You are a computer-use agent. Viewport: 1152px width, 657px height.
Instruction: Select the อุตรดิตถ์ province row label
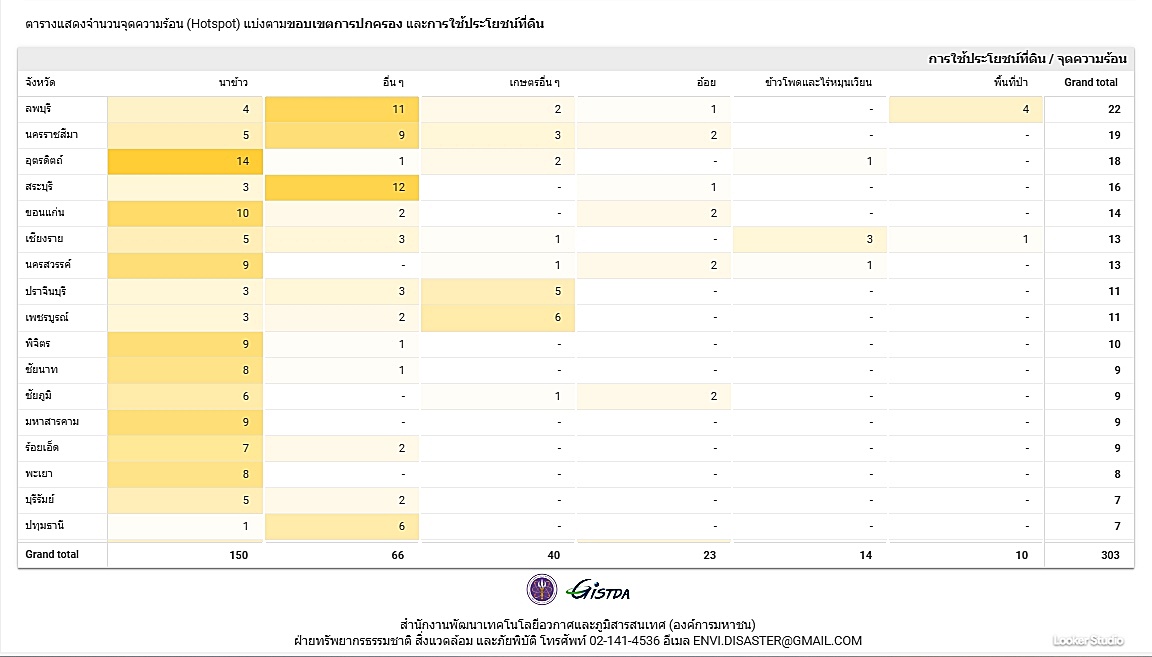(44, 161)
